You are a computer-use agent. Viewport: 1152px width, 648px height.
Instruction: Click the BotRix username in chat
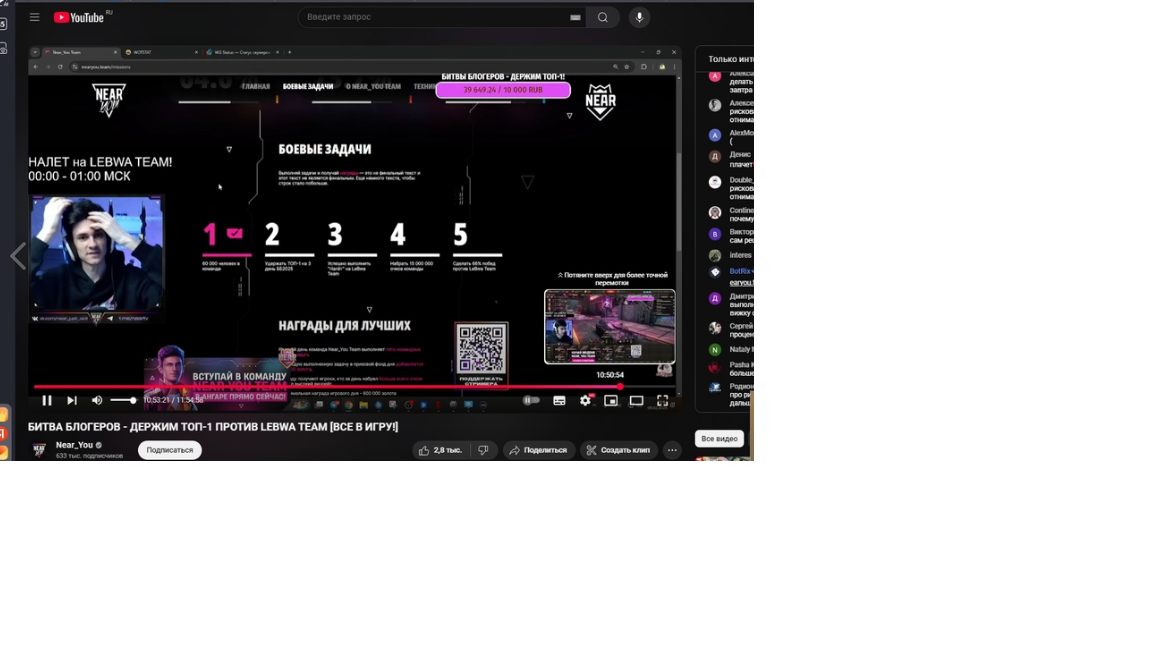pyautogui.click(x=739, y=271)
